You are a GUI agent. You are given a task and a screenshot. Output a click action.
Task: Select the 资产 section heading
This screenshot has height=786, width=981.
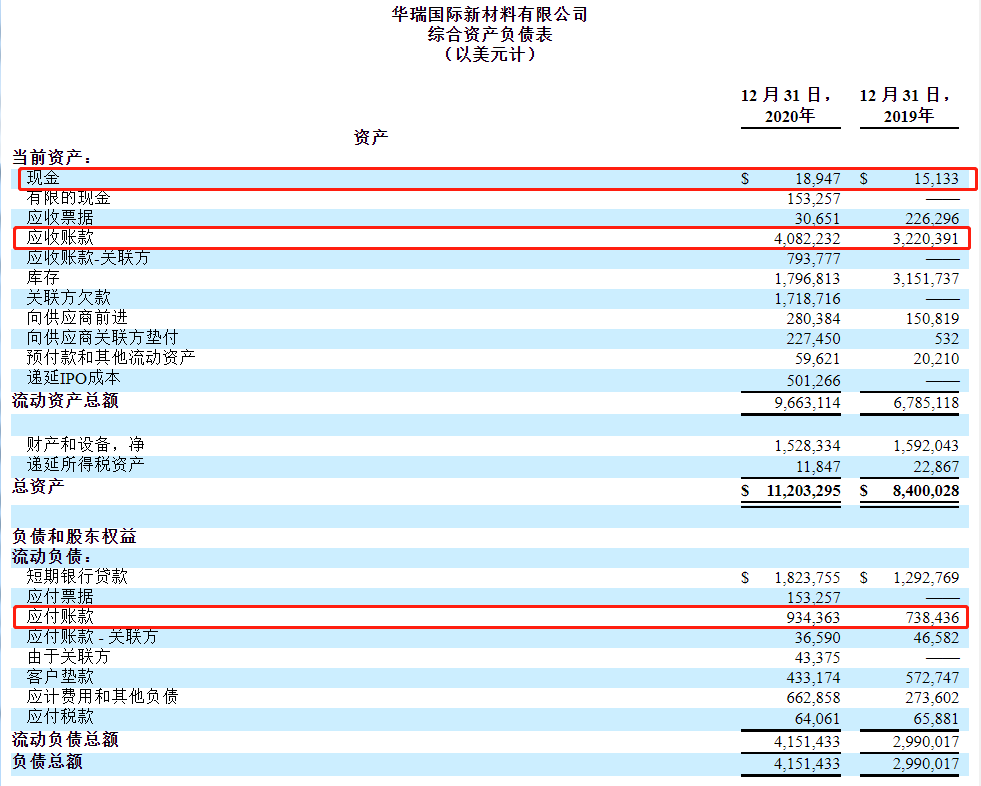(370, 136)
